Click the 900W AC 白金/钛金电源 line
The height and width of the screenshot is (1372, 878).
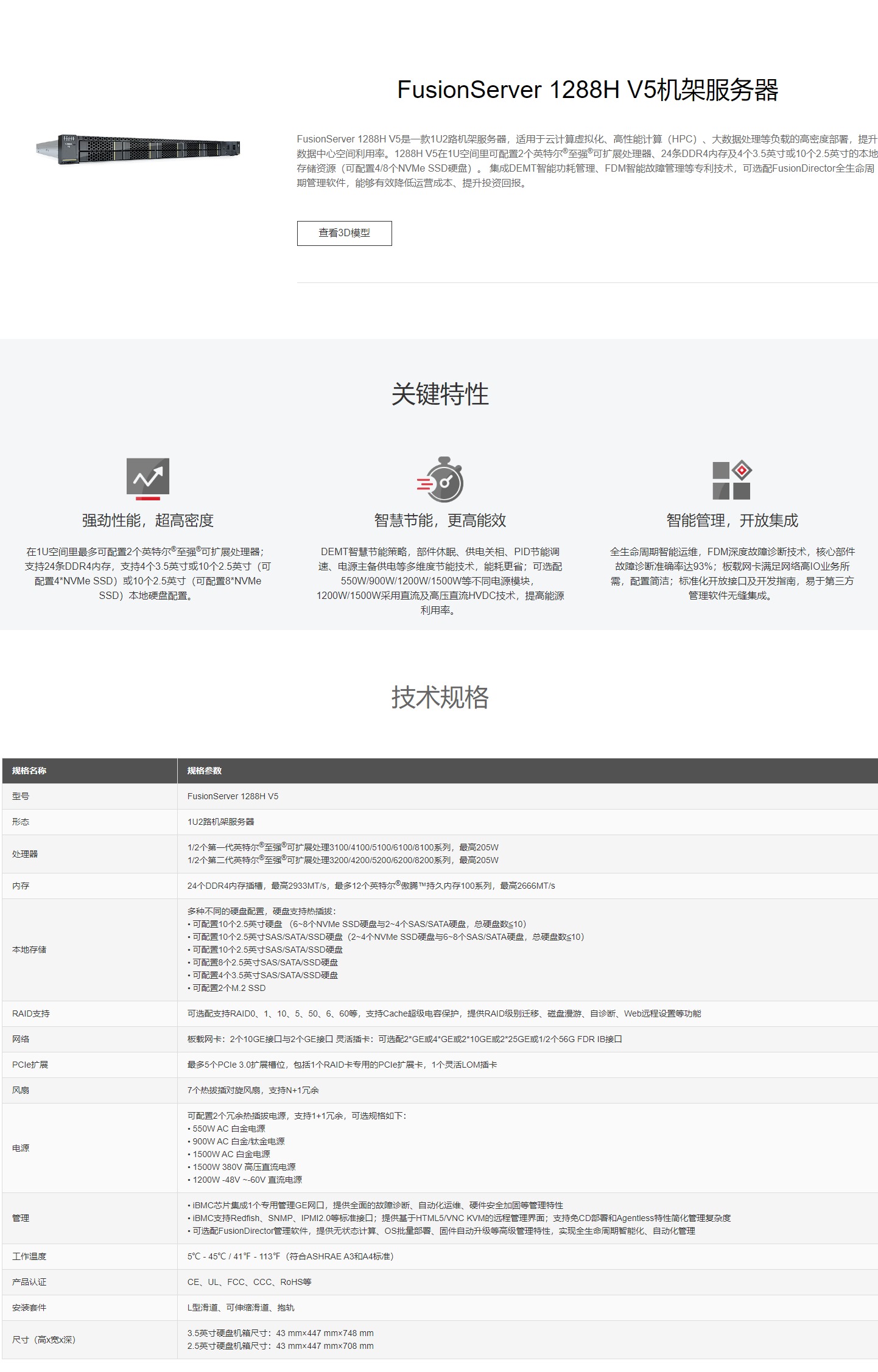[x=236, y=1141]
